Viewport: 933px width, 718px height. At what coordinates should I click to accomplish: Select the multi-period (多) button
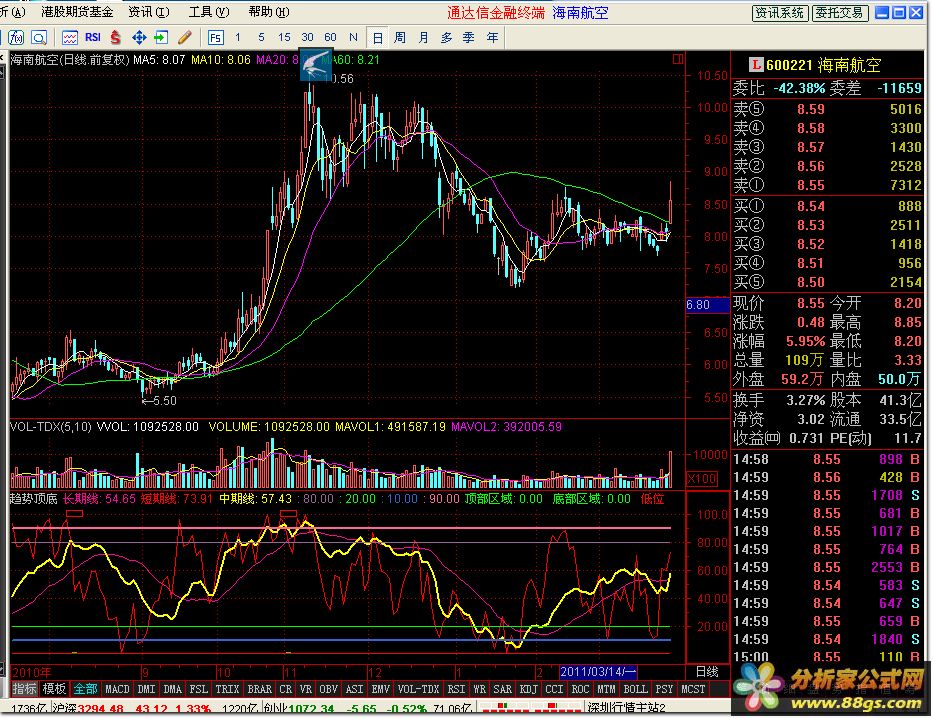click(x=446, y=37)
